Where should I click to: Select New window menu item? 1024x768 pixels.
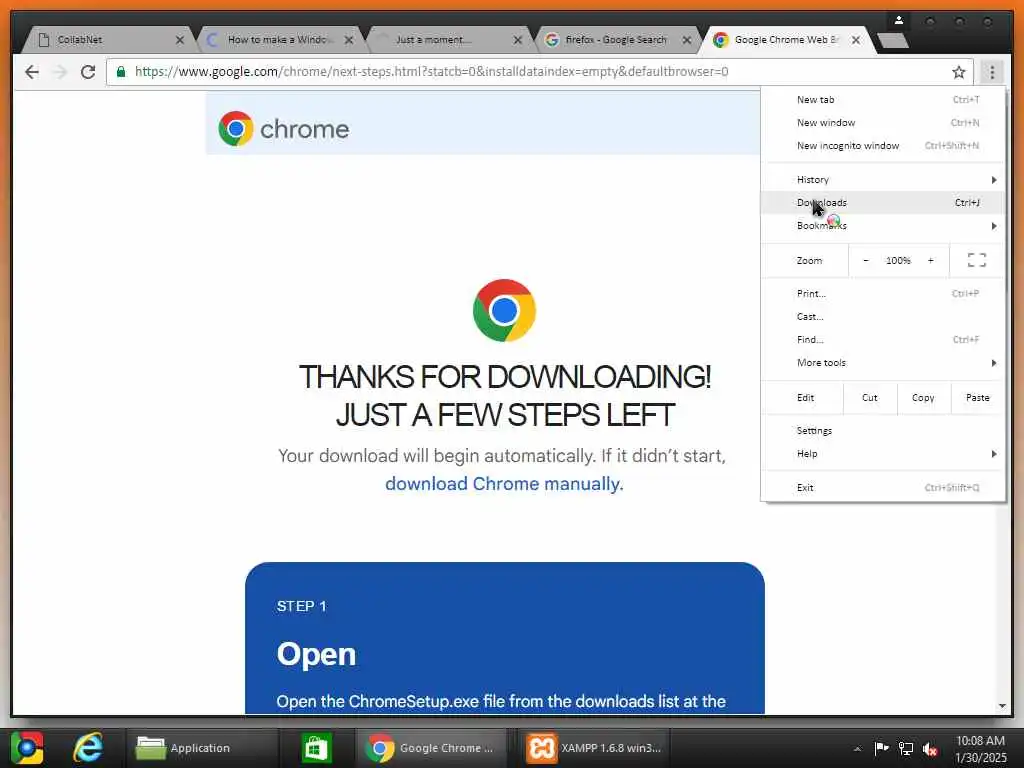pyautogui.click(x=883, y=122)
